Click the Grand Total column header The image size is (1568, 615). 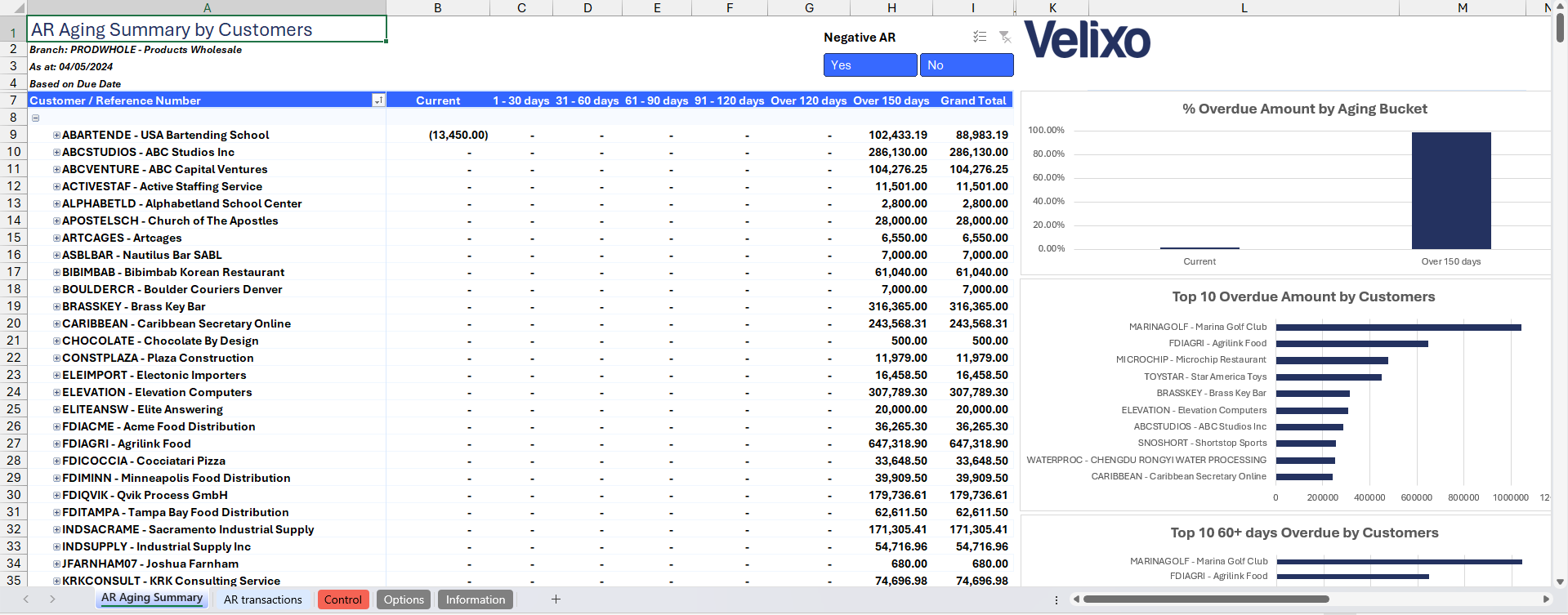pos(973,100)
